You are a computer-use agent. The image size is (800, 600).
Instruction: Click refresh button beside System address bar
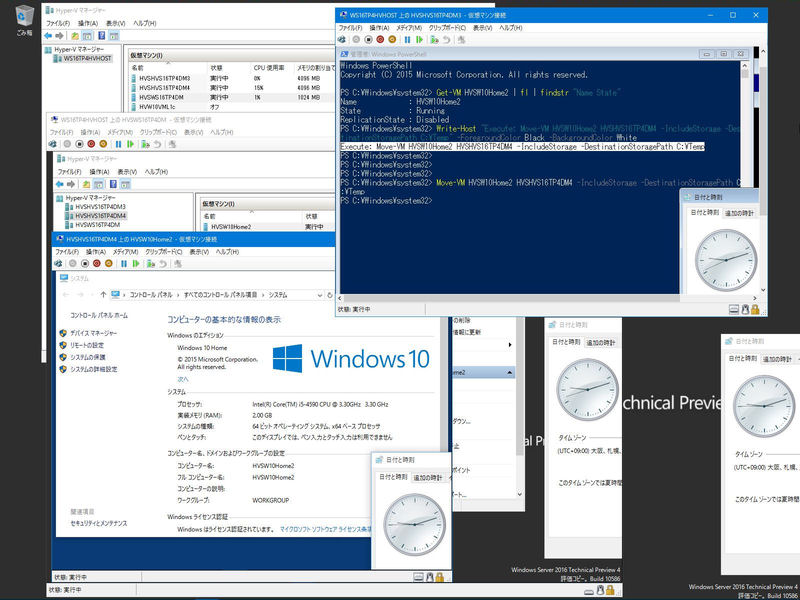point(330,295)
